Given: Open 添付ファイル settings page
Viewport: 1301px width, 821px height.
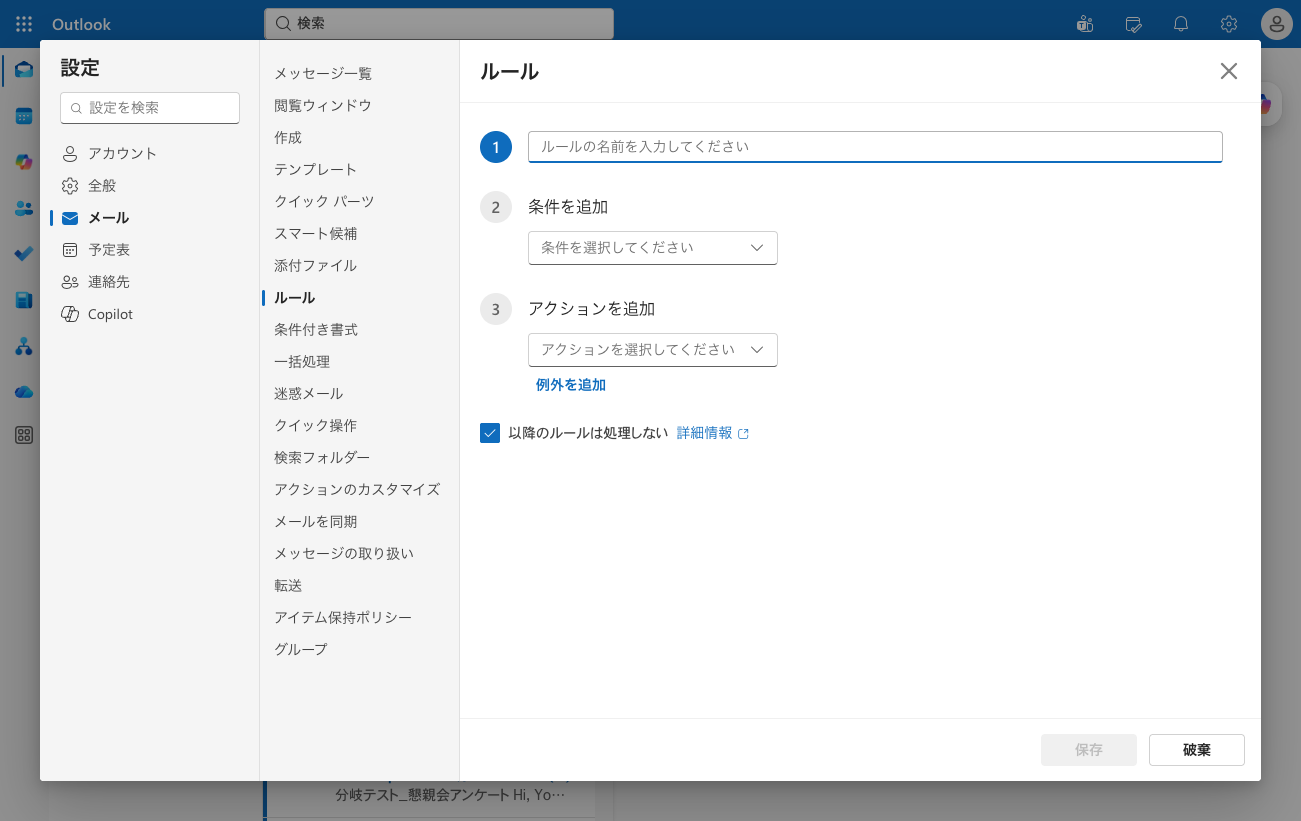Looking at the screenshot, I should (315, 265).
